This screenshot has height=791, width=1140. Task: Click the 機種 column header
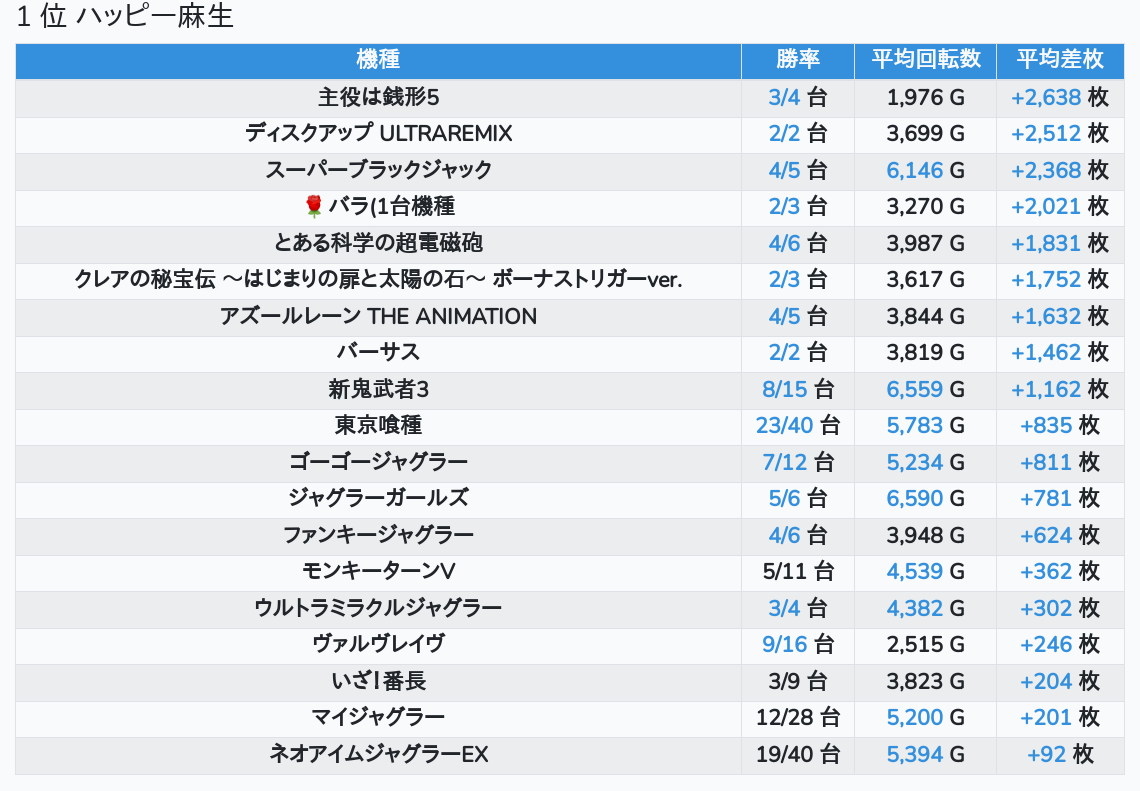tap(378, 59)
